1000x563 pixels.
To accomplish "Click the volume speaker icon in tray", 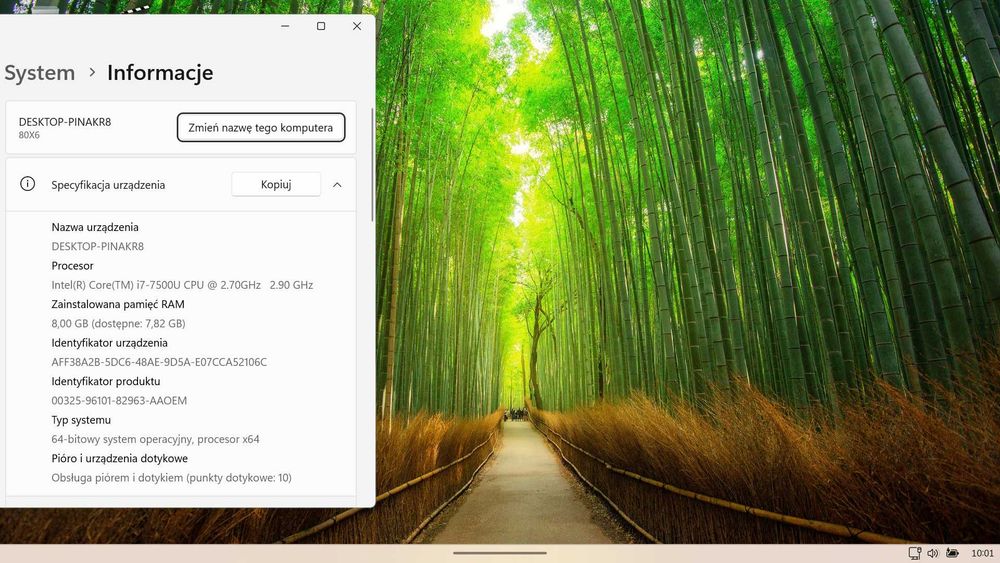I will click(933, 553).
